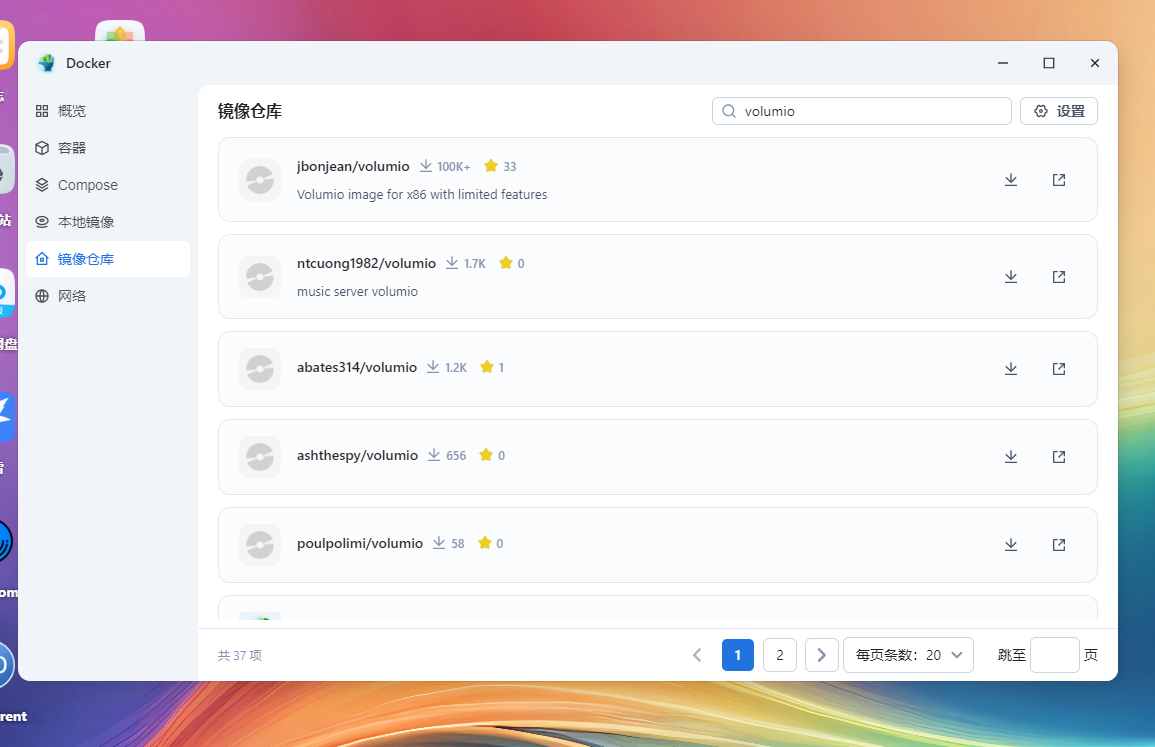Click the star icon on abates314/volumio
1155x747 pixels.
pos(486,366)
